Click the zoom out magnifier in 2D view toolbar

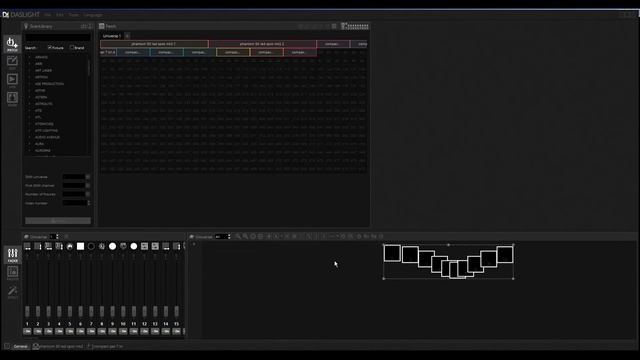pyautogui.click(x=245, y=236)
